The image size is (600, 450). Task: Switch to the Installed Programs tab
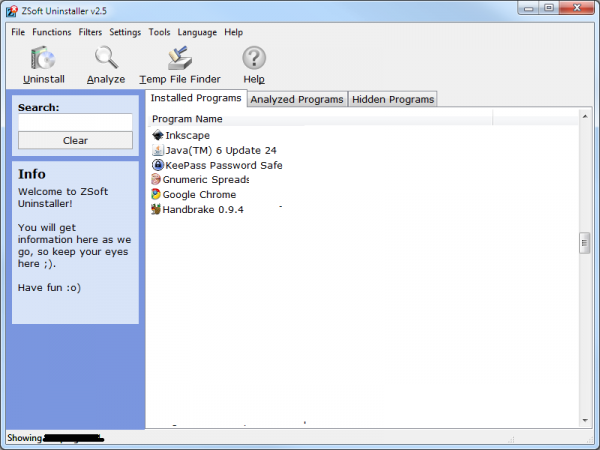tap(196, 98)
